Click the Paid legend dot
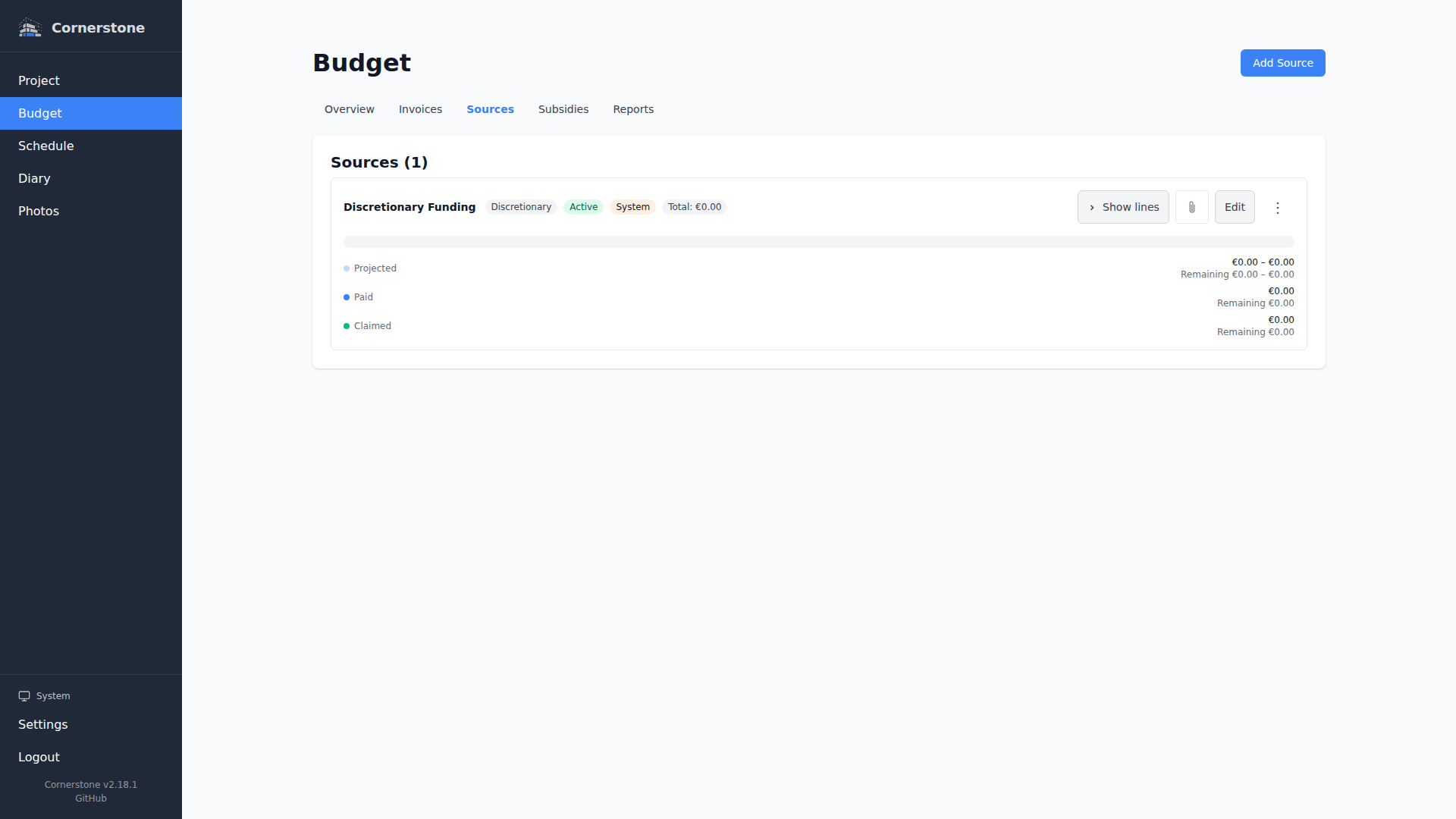The height and width of the screenshot is (819, 1456). (x=347, y=297)
